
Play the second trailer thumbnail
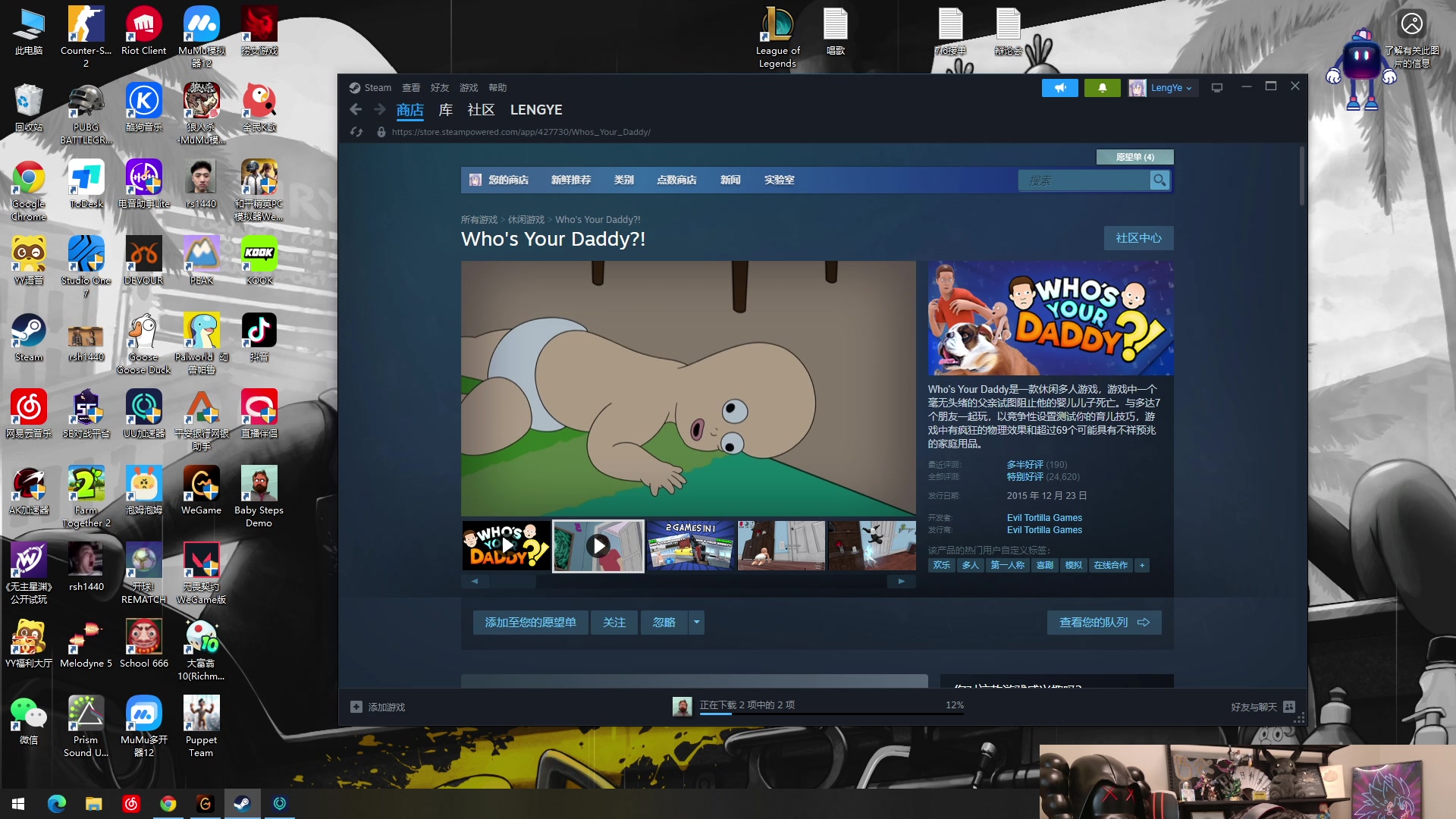598,546
